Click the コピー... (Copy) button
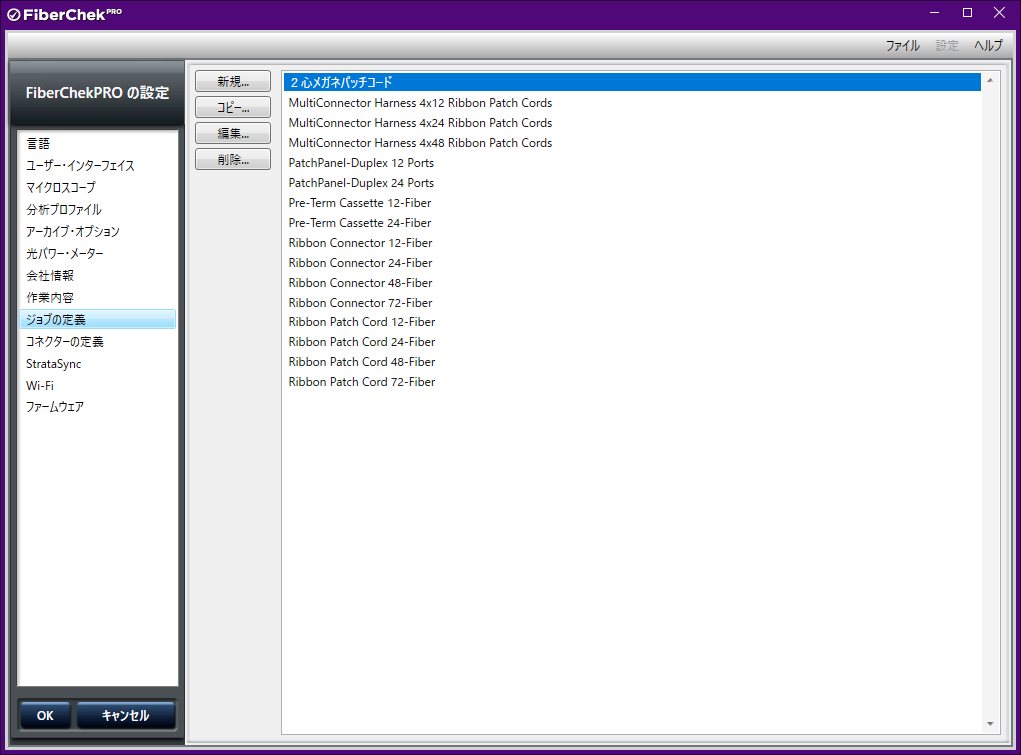Viewport: 1021px width, 755px height. point(232,107)
